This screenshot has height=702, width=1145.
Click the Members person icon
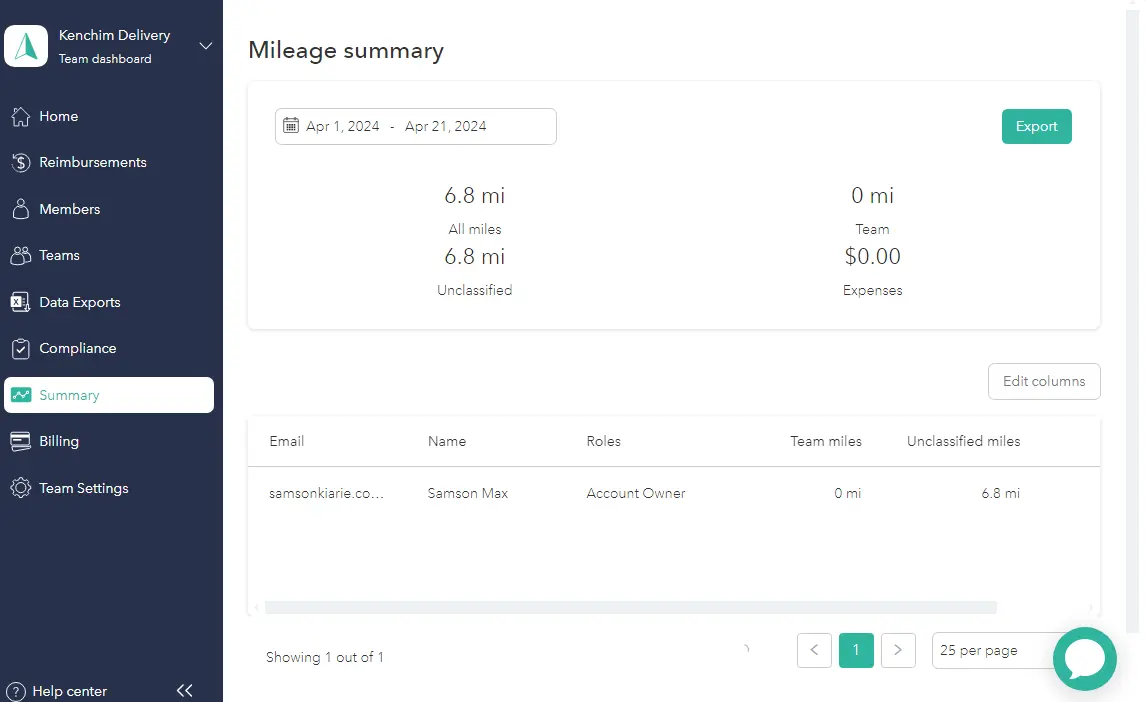coord(22,209)
